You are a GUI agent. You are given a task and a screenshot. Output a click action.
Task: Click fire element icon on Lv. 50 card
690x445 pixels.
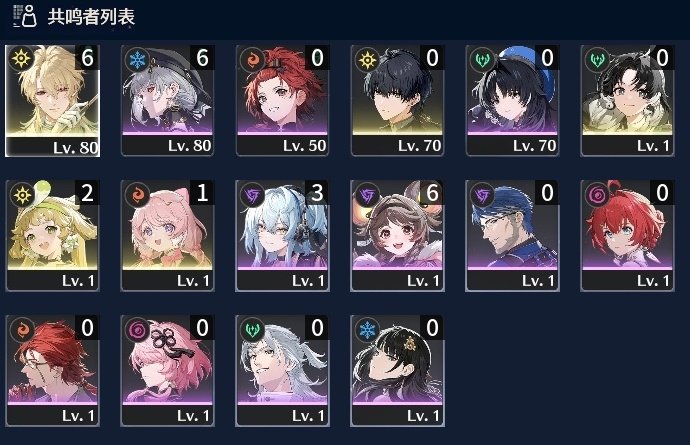coord(252,59)
